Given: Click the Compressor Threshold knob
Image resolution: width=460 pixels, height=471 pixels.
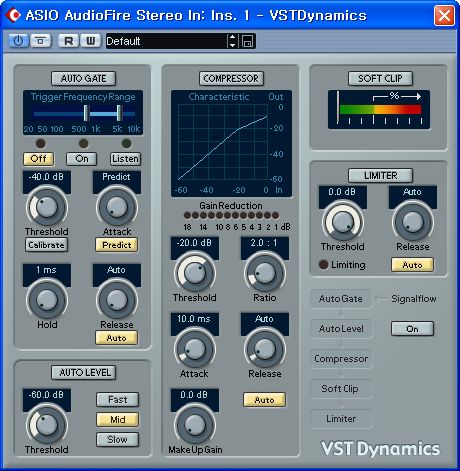Looking at the screenshot, I should click(x=195, y=273).
